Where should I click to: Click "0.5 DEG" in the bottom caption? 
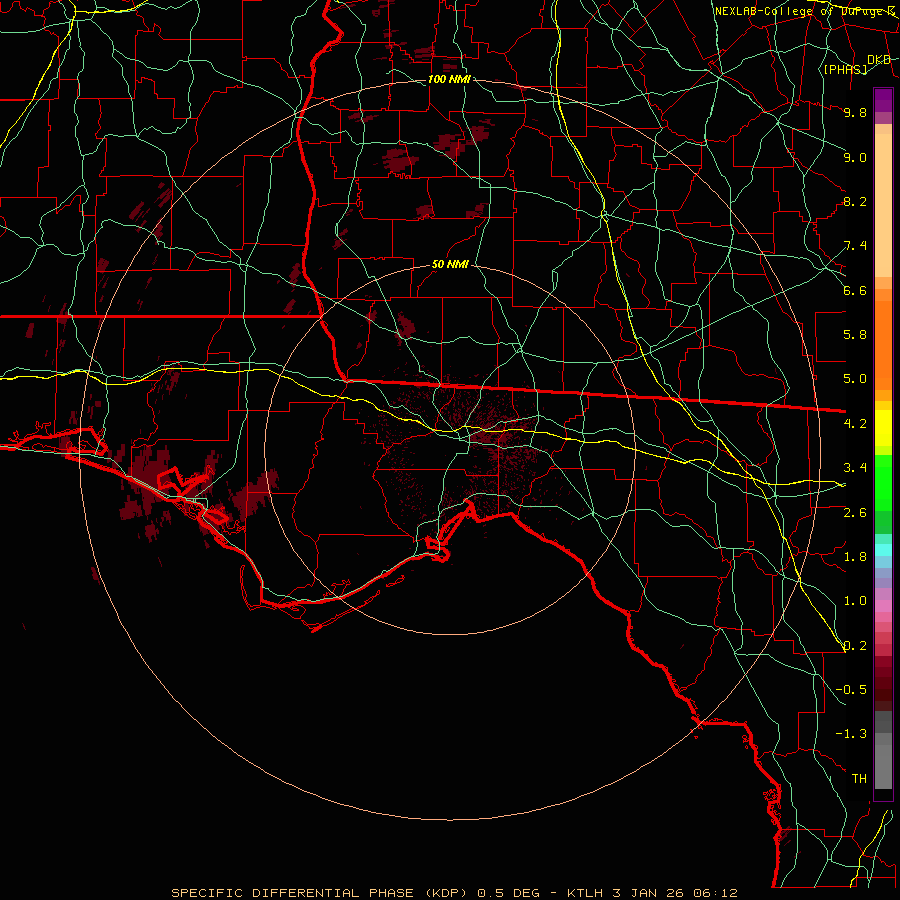(511, 893)
